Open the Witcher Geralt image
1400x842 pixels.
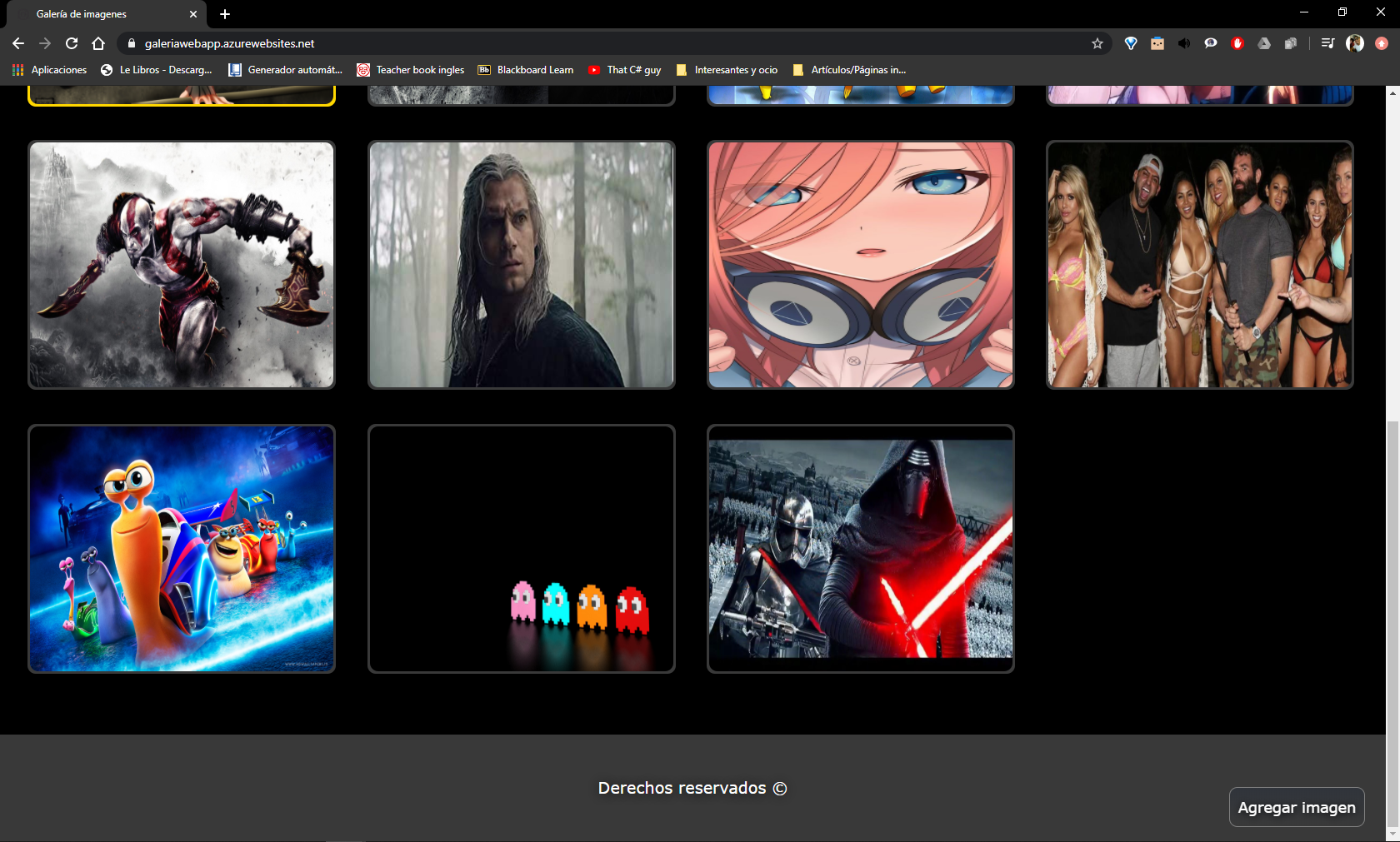(522, 265)
